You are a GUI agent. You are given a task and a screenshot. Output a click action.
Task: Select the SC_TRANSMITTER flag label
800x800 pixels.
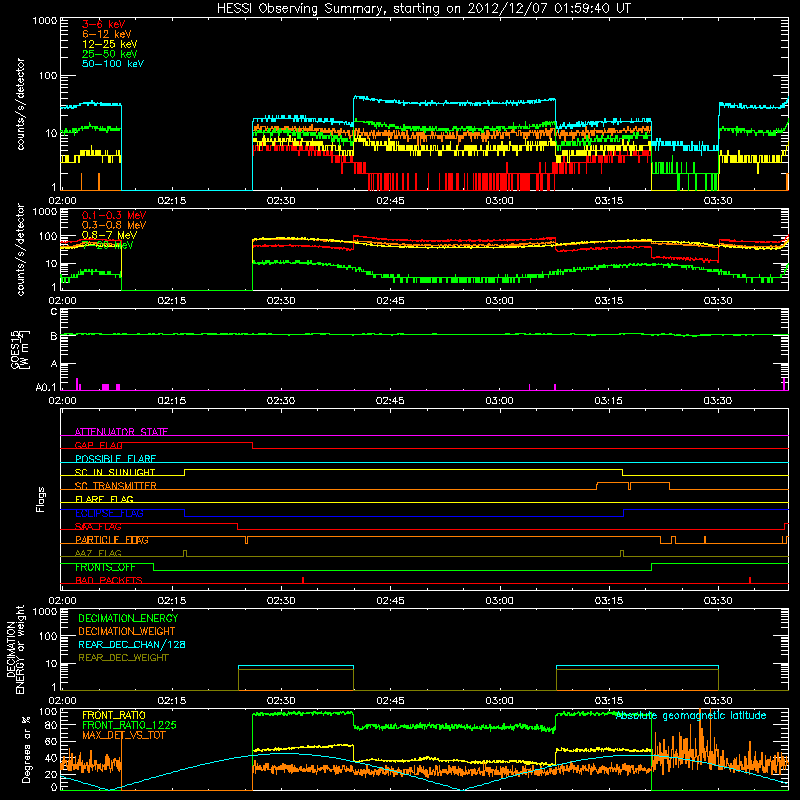[115, 486]
